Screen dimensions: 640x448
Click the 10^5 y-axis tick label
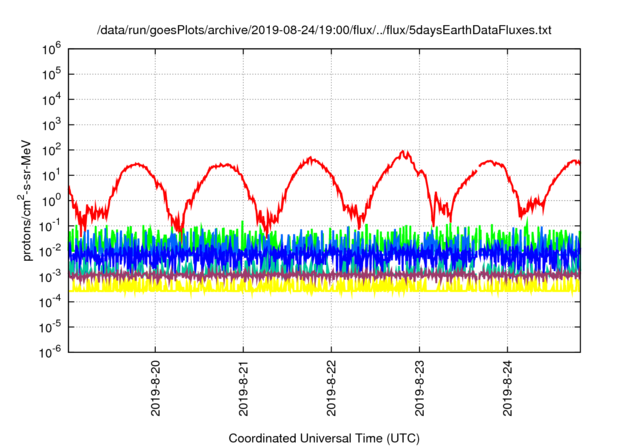coord(51,74)
